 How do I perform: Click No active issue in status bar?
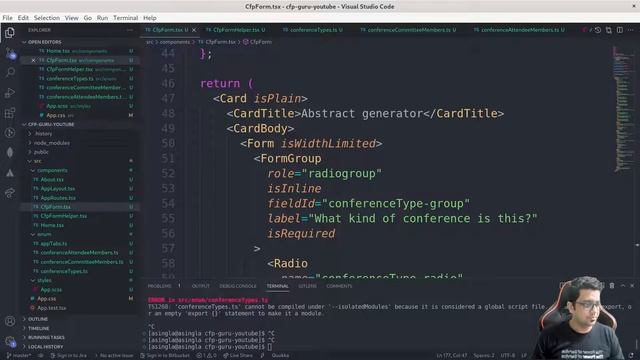click(113, 356)
